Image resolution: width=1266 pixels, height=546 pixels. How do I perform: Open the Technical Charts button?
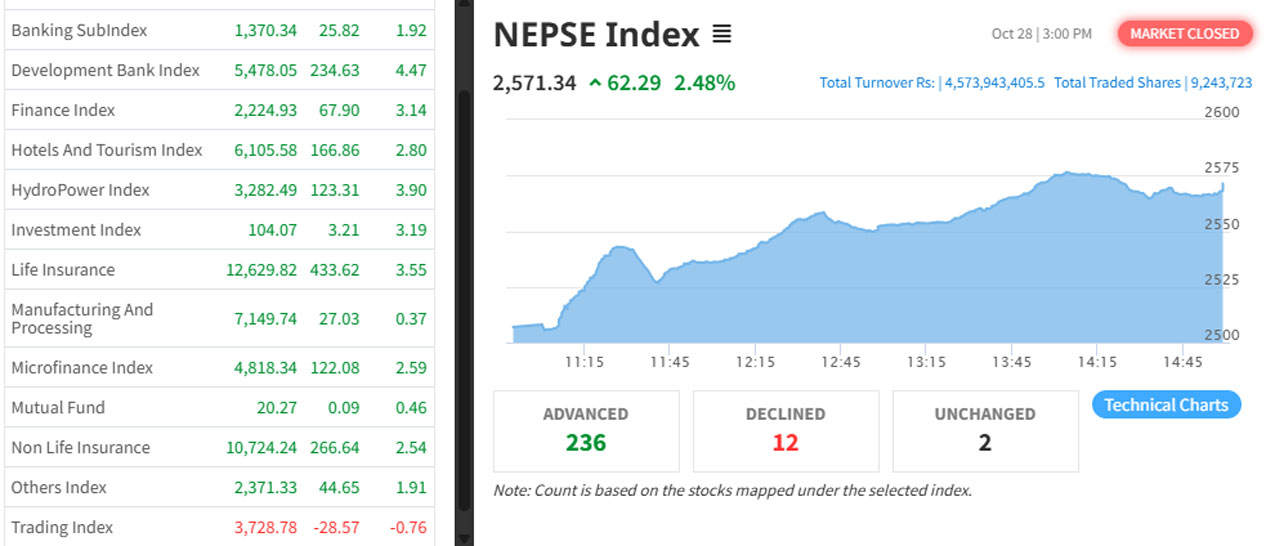(1166, 405)
